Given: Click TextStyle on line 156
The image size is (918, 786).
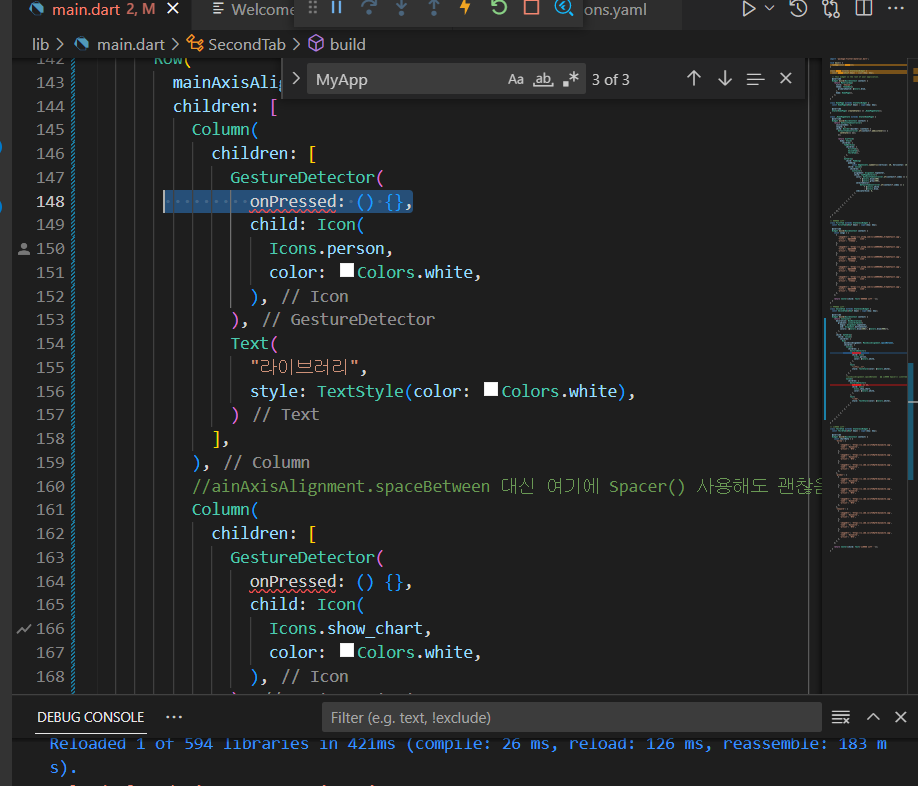Looking at the screenshot, I should 360,391.
